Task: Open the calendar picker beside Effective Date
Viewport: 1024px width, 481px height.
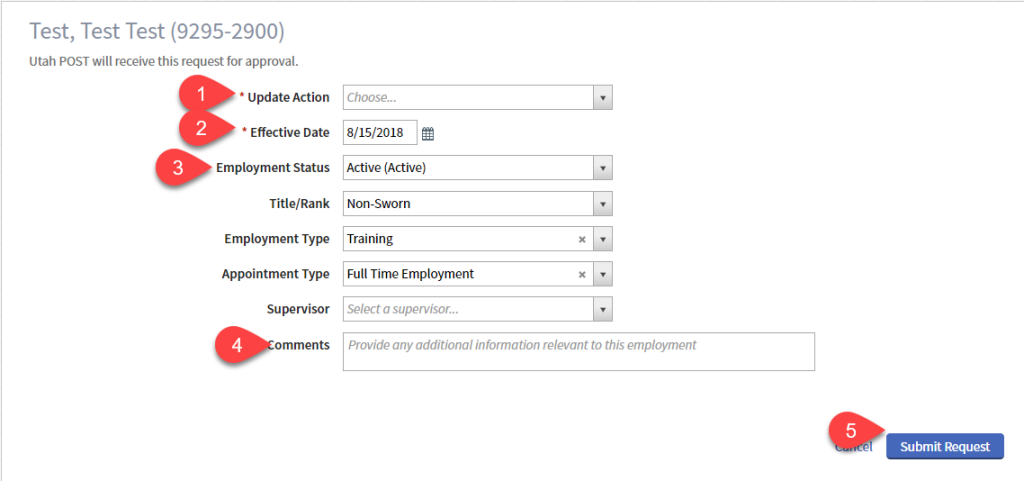Action: point(428,134)
